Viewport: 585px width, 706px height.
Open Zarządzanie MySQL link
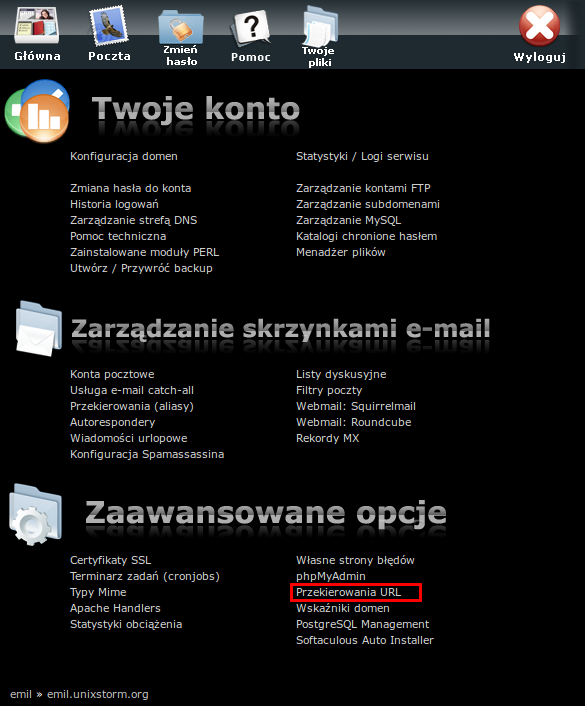coord(349,220)
